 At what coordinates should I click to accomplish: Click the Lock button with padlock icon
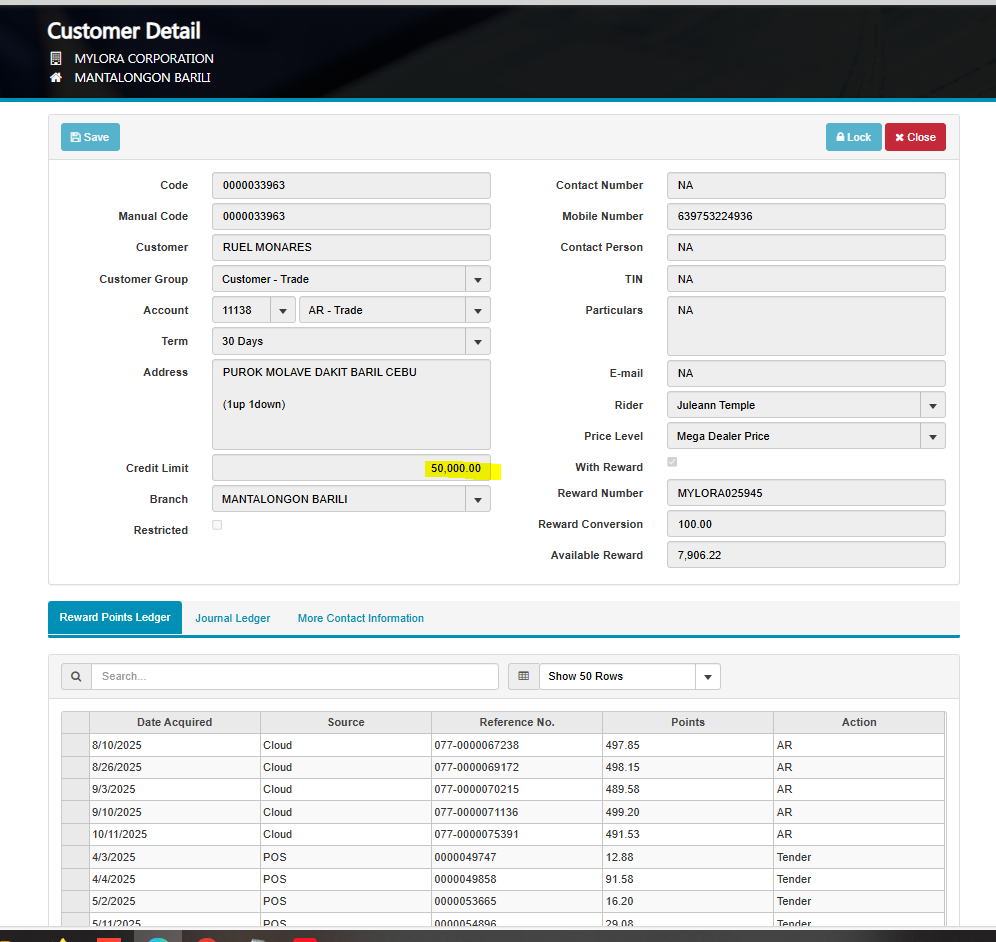click(x=853, y=137)
